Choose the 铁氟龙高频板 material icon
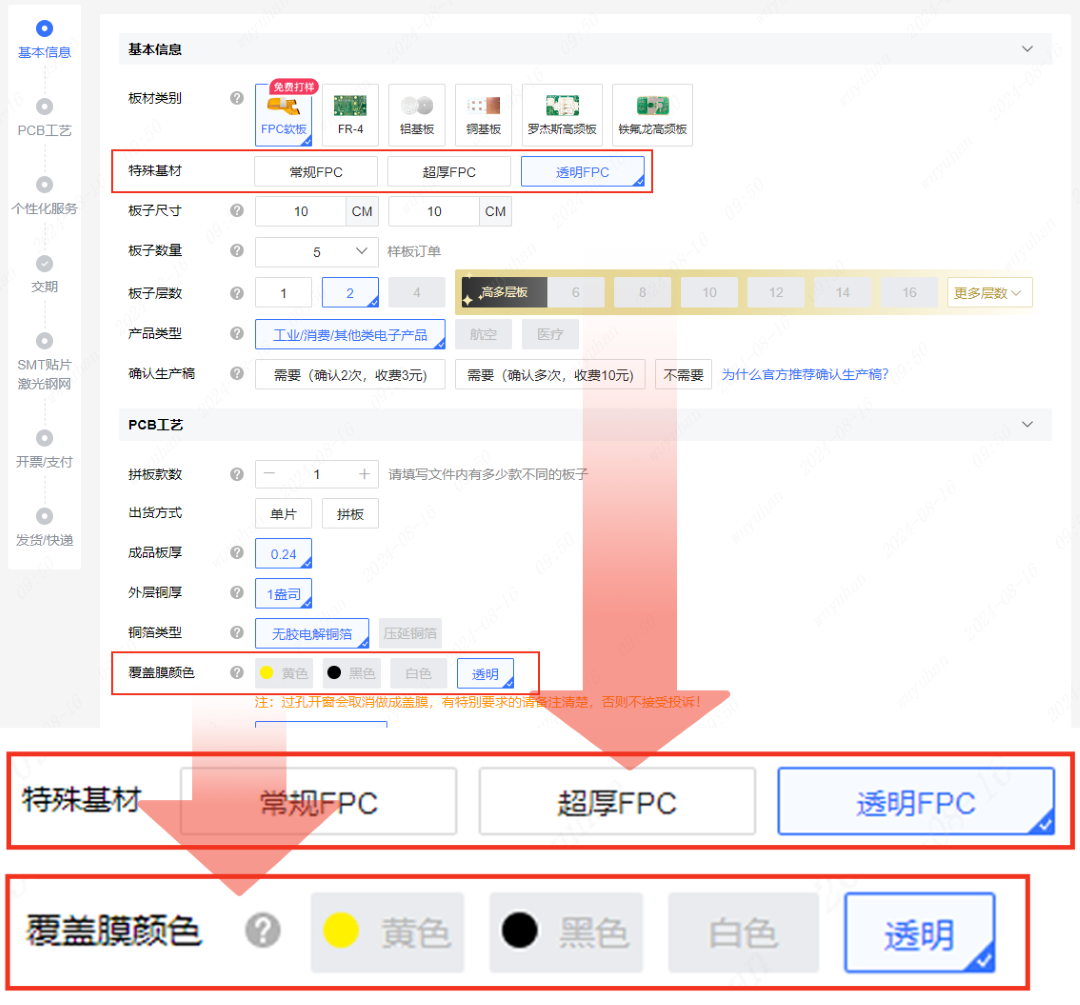Image resolution: width=1080 pixels, height=1005 pixels. [652, 114]
